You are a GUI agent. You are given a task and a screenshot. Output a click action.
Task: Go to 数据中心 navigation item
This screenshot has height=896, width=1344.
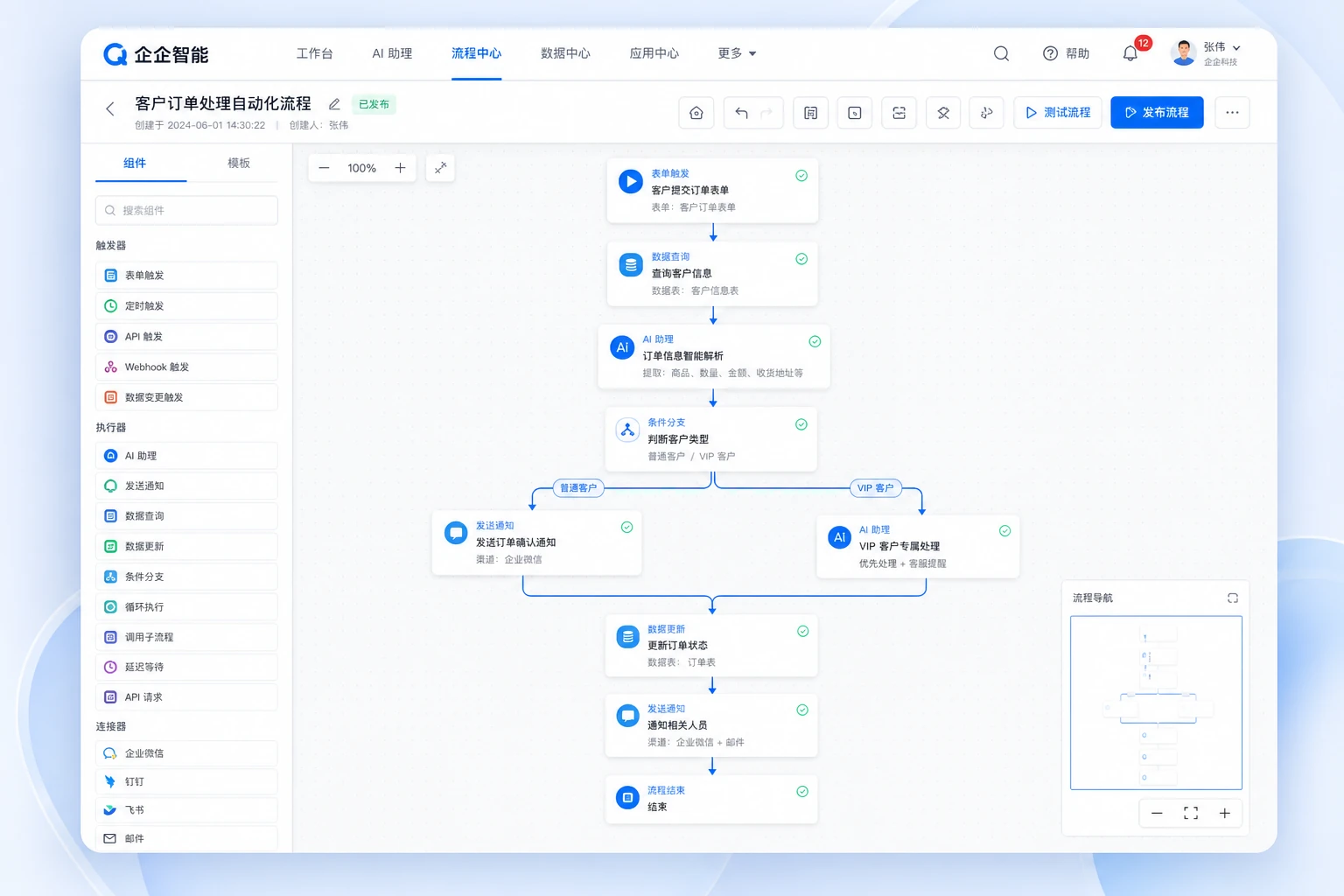point(565,53)
